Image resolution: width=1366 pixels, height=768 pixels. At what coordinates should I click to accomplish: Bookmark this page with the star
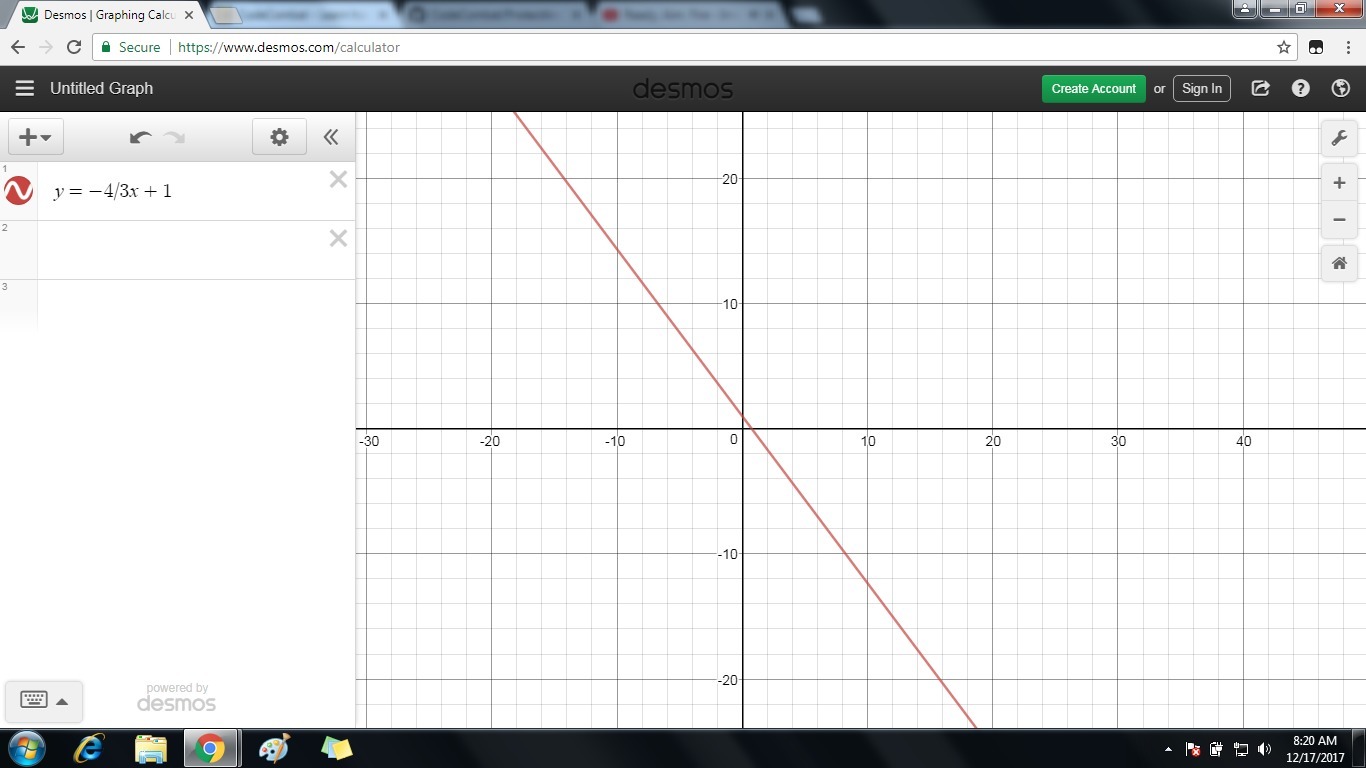1284,47
